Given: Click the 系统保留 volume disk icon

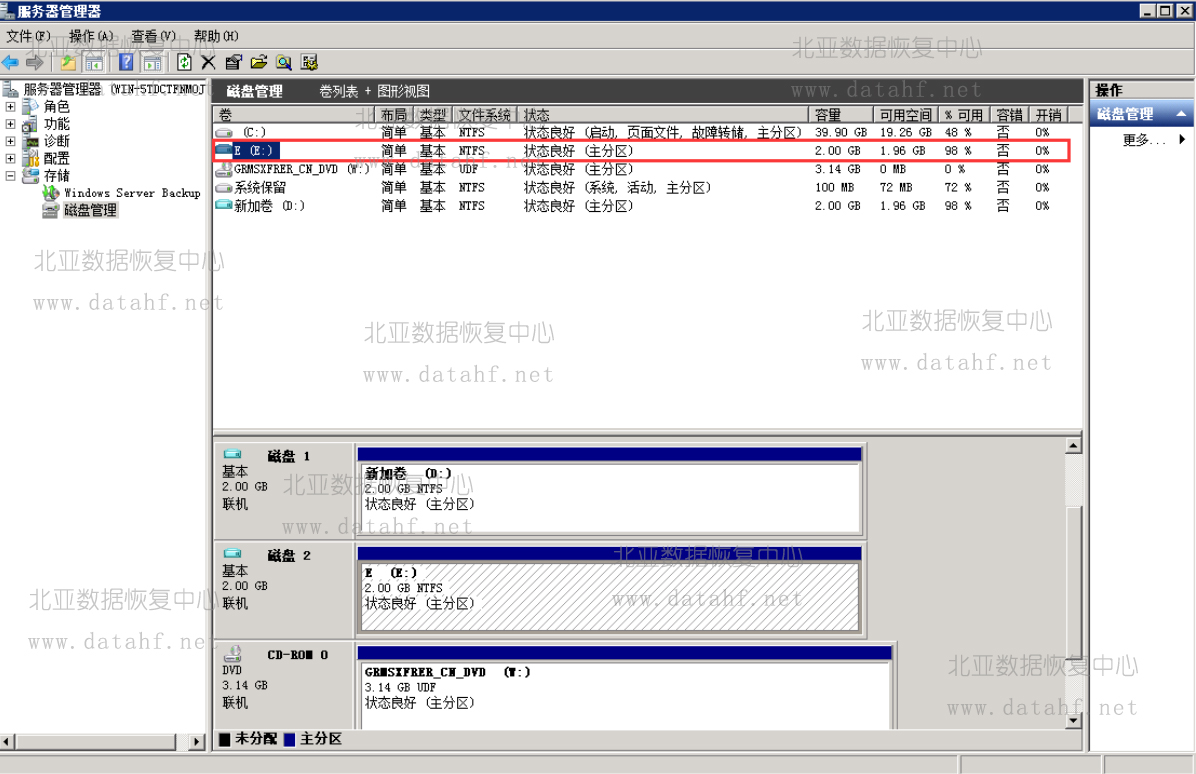Looking at the screenshot, I should coord(224,188).
